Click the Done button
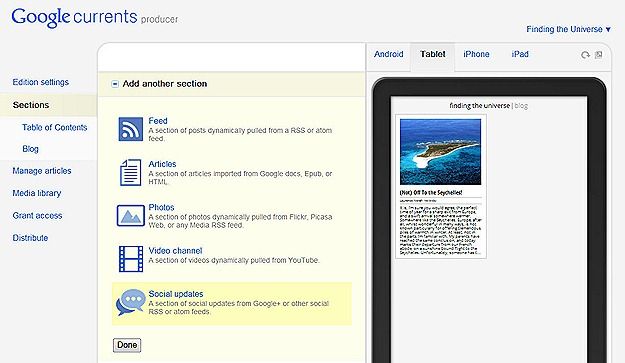This screenshot has height=363, width=625. (x=127, y=345)
